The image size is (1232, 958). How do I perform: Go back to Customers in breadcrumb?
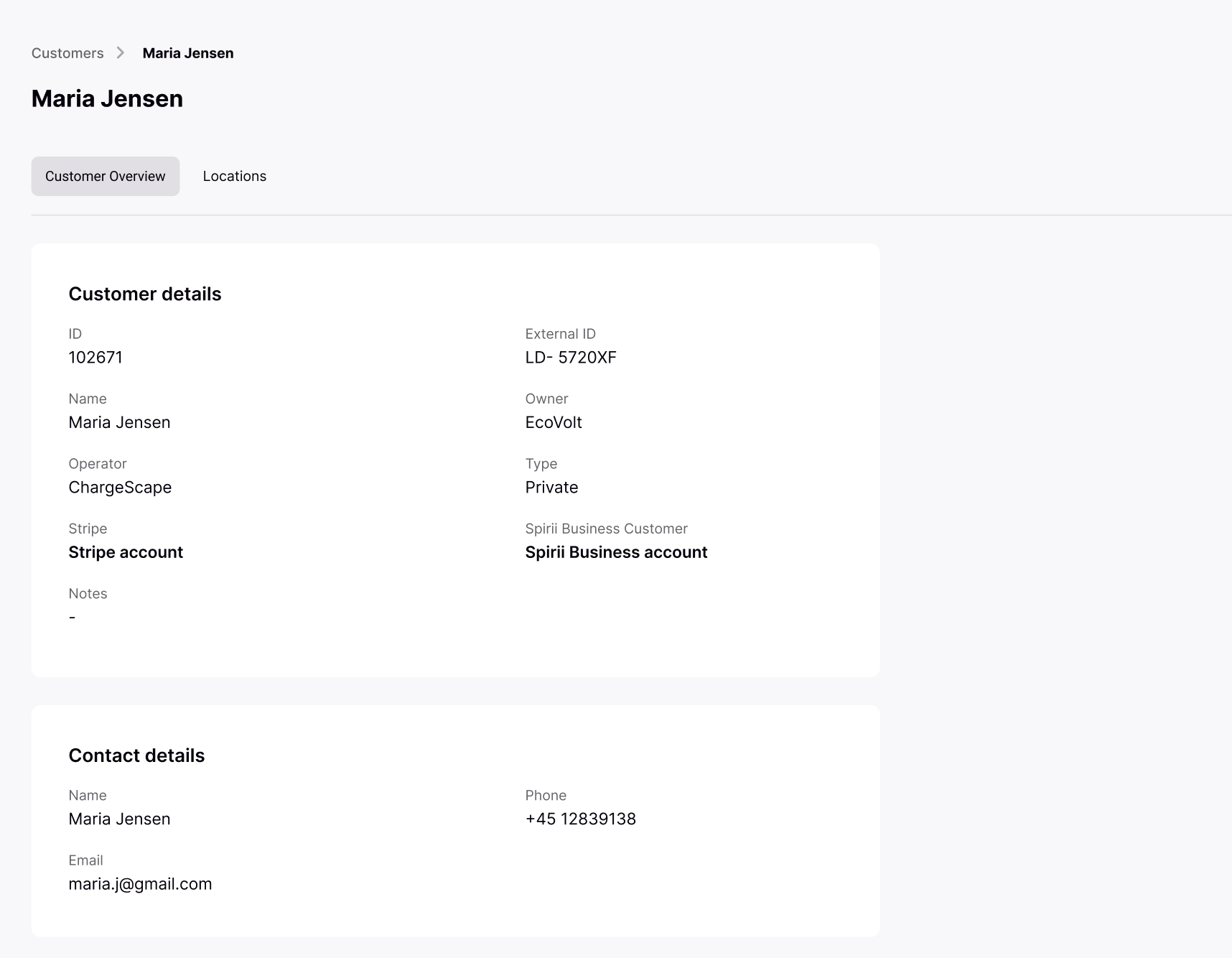click(67, 53)
